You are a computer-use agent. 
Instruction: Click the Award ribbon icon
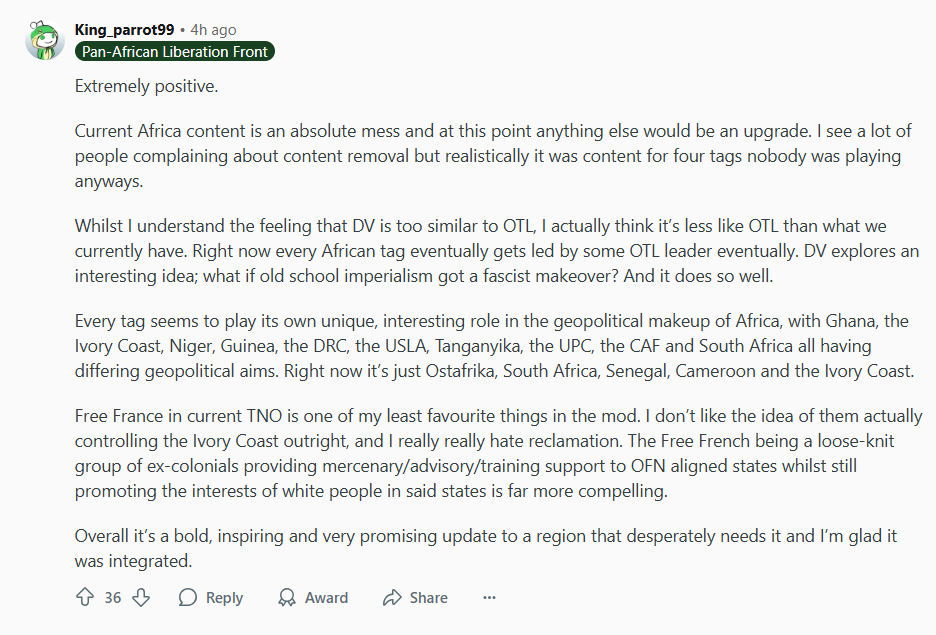(287, 597)
